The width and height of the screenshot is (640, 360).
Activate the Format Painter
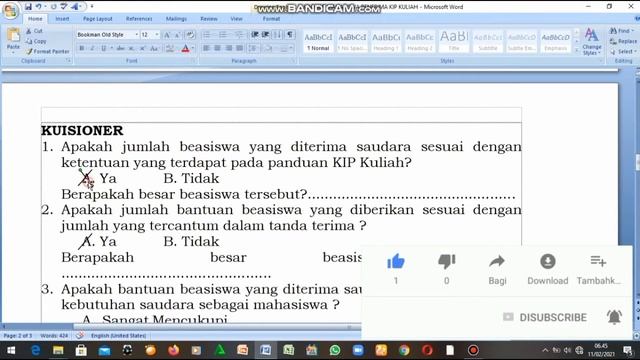point(47,51)
